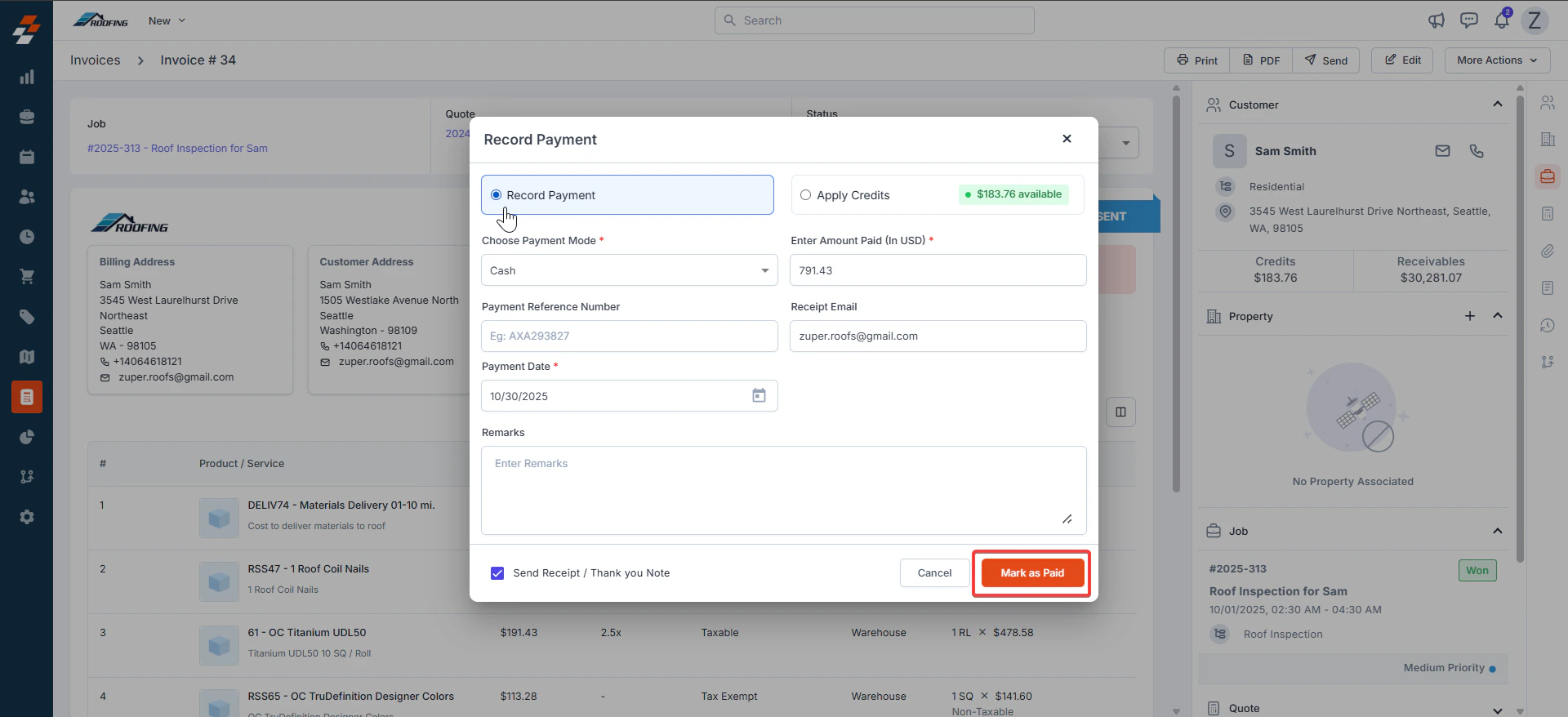Click the Print toolbar button
The image size is (1568, 717).
coord(1196,60)
